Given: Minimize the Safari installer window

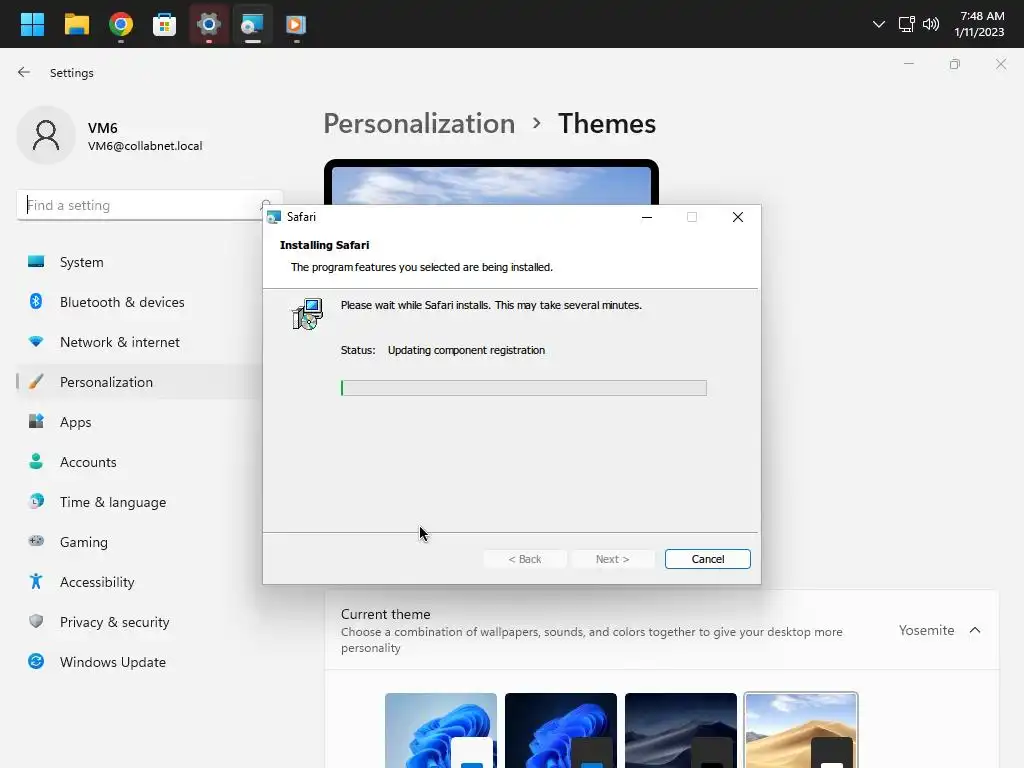Looking at the screenshot, I should tap(647, 217).
